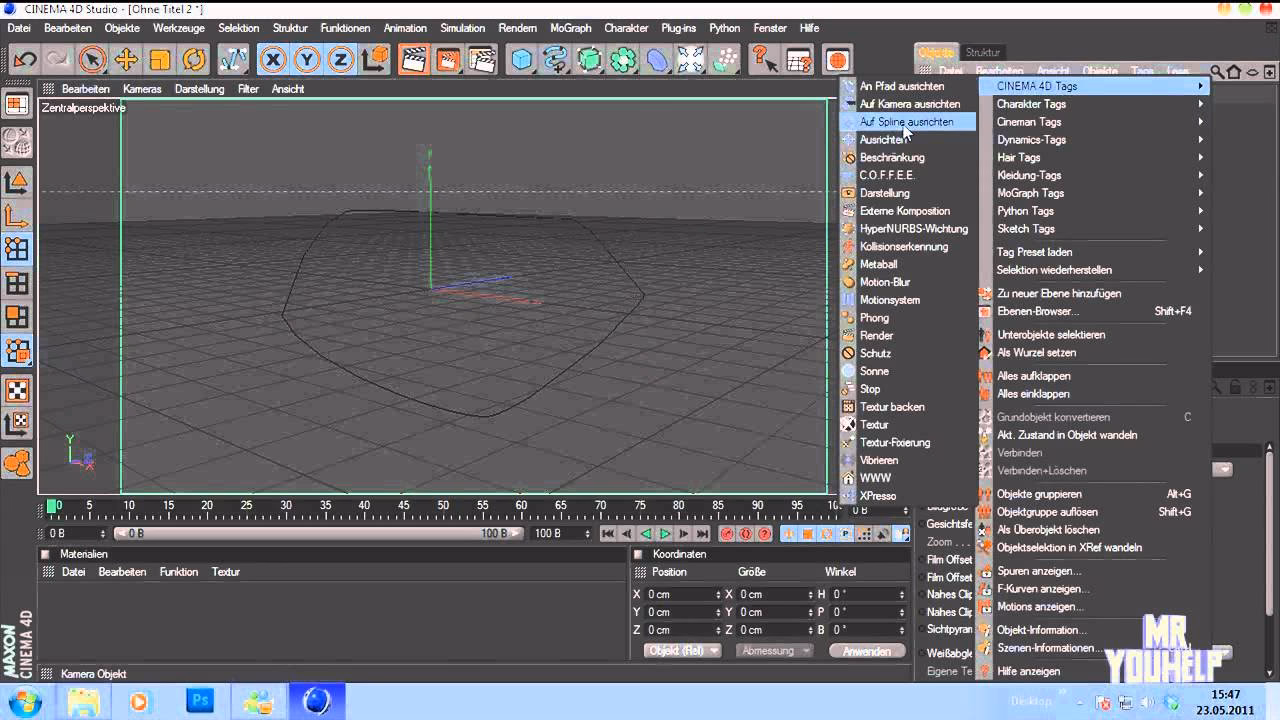Toggle the Rotation keyframe recording icon
This screenshot has width=1280, height=720.
click(827, 534)
